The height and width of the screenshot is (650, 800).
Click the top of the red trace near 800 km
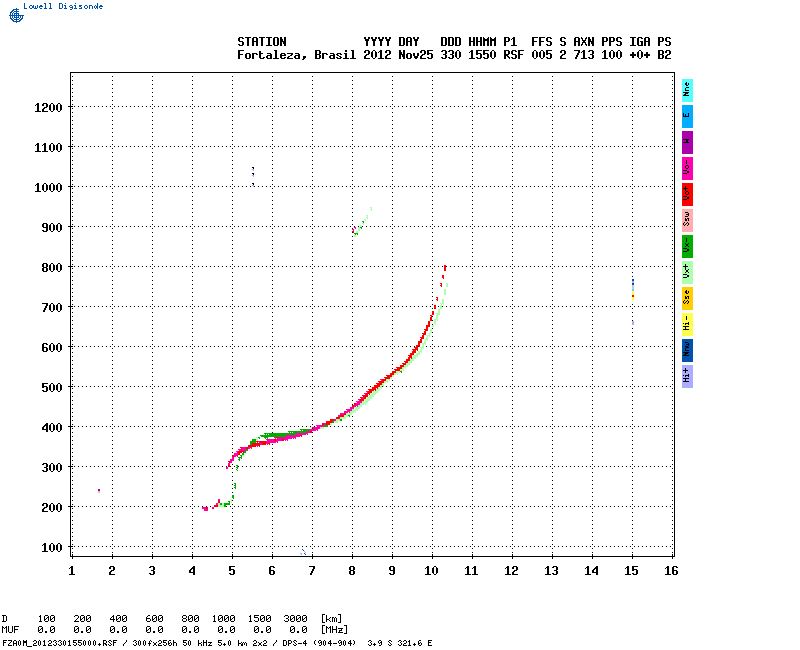[x=445, y=267]
